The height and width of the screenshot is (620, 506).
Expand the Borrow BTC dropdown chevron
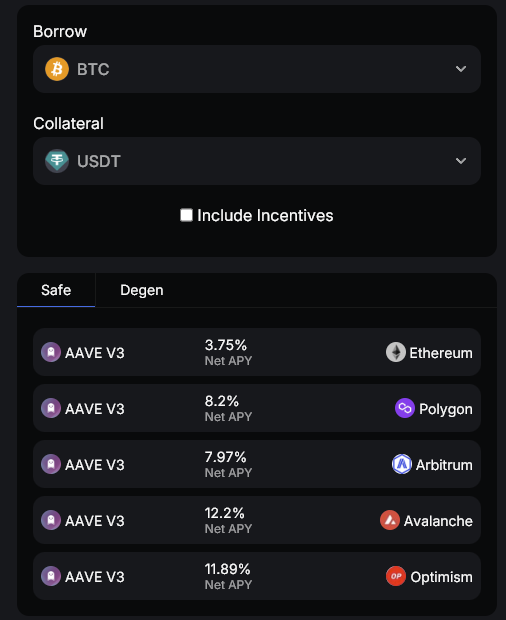click(x=461, y=69)
